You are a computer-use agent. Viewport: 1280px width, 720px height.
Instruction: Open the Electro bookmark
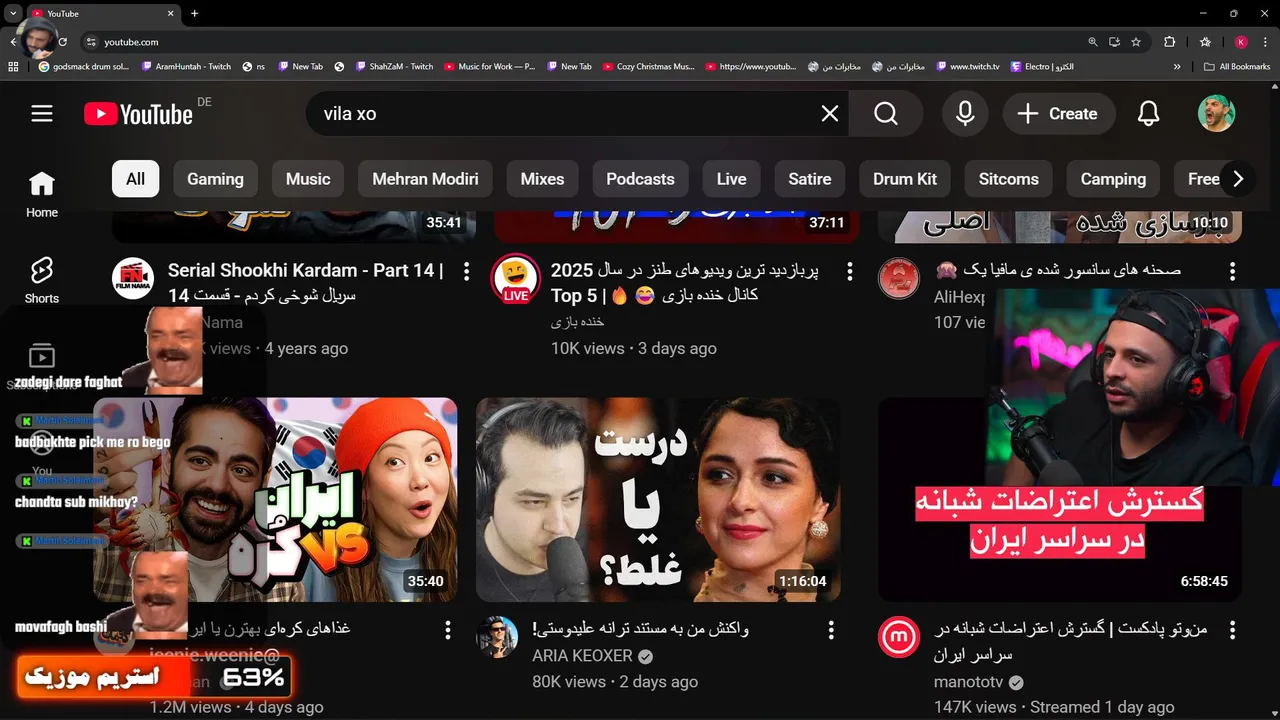tap(1042, 67)
